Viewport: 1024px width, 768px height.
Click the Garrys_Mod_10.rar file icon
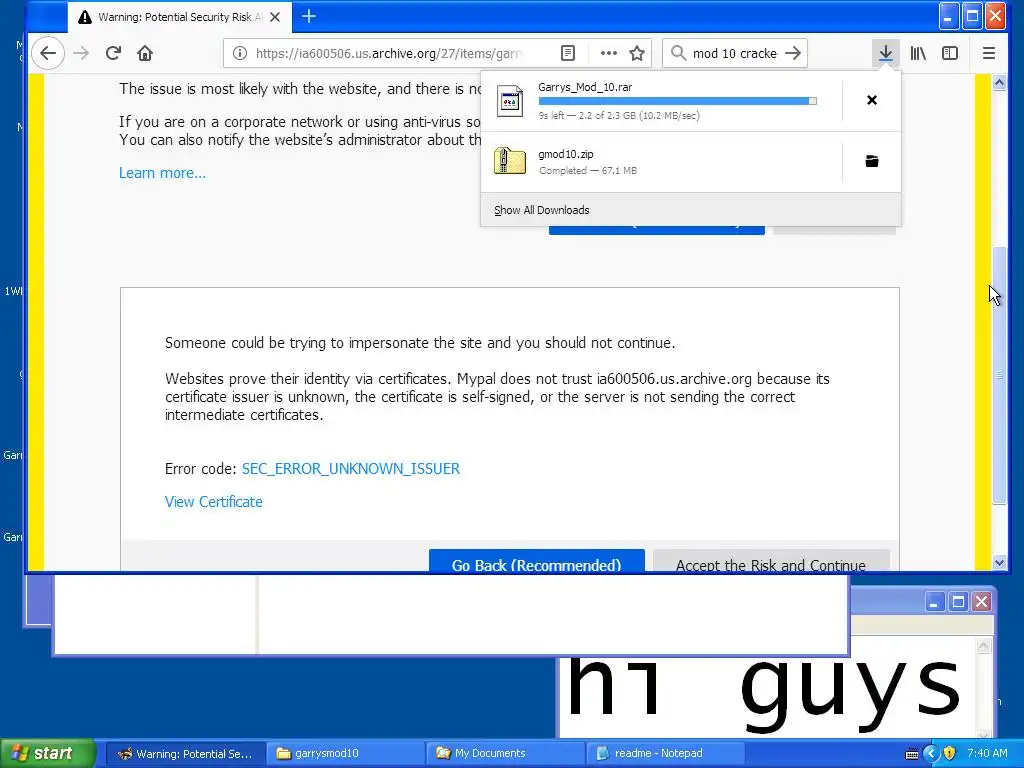point(509,101)
